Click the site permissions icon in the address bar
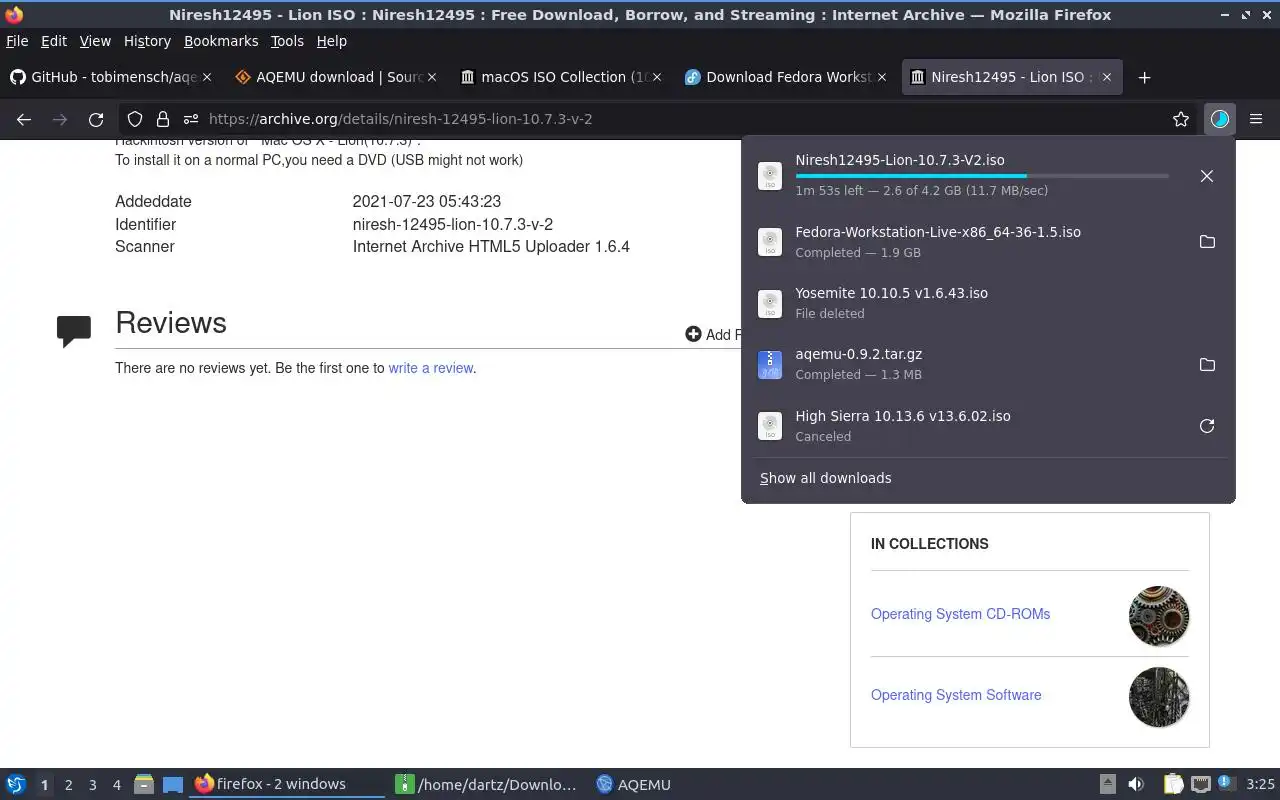Viewport: 1280px width, 800px height. coord(190,119)
